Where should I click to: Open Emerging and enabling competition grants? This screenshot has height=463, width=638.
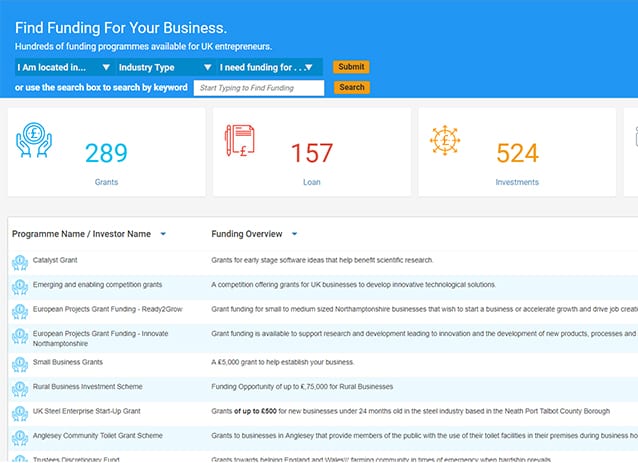[97, 284]
